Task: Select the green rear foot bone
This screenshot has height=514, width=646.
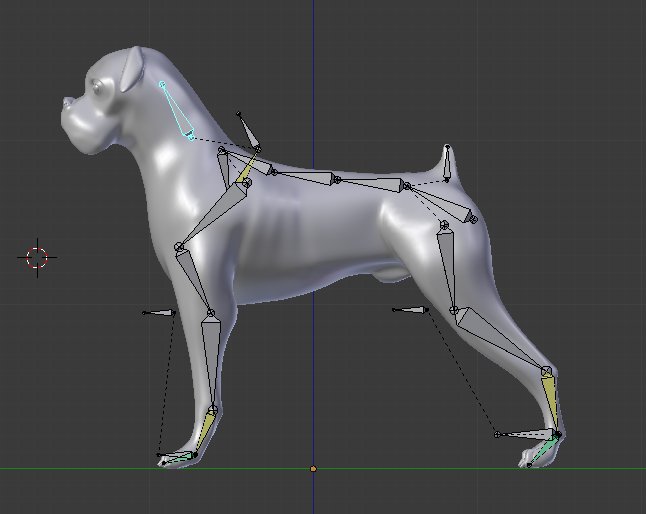Action: pyautogui.click(x=543, y=450)
